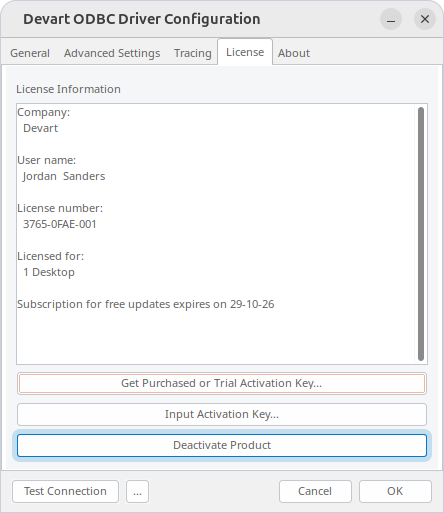The image size is (444, 513).
Task: Click the ellipsis button beside Test Connection
Action: 137,491
